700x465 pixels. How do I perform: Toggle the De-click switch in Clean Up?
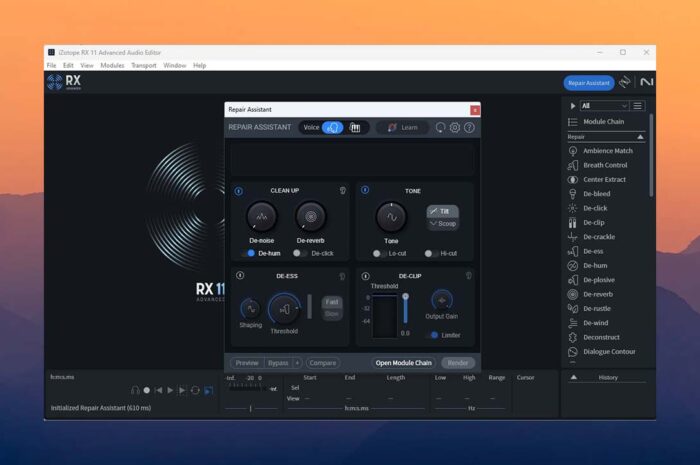[x=300, y=253]
